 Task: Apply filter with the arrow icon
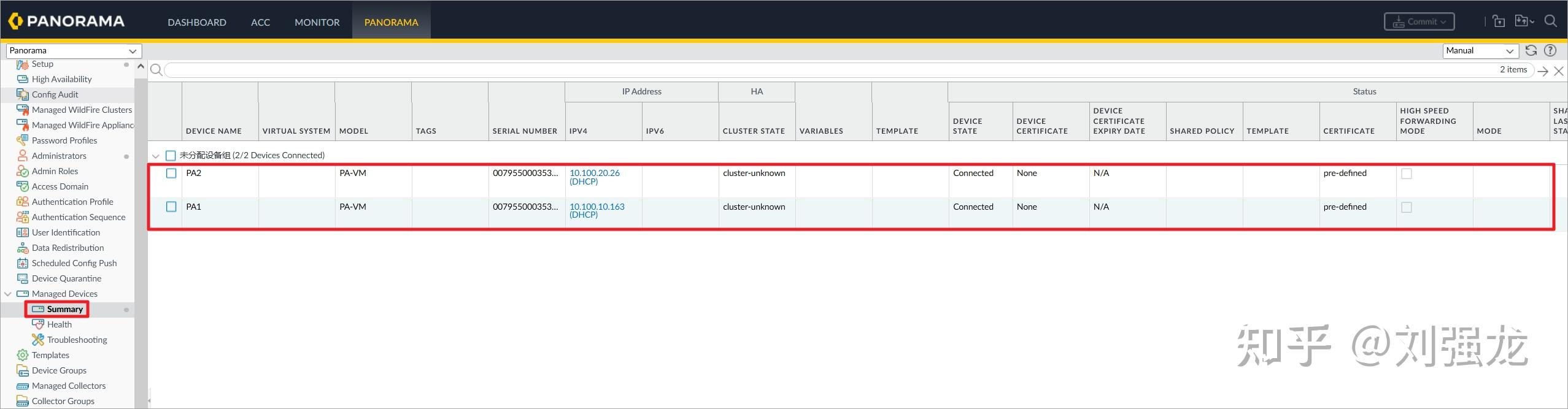point(1543,71)
